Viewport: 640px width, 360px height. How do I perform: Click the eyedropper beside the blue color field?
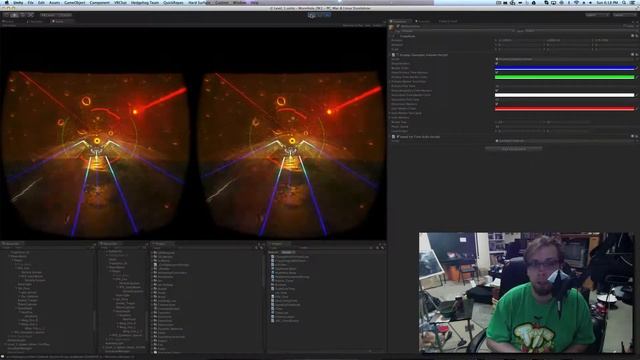tap(637, 68)
